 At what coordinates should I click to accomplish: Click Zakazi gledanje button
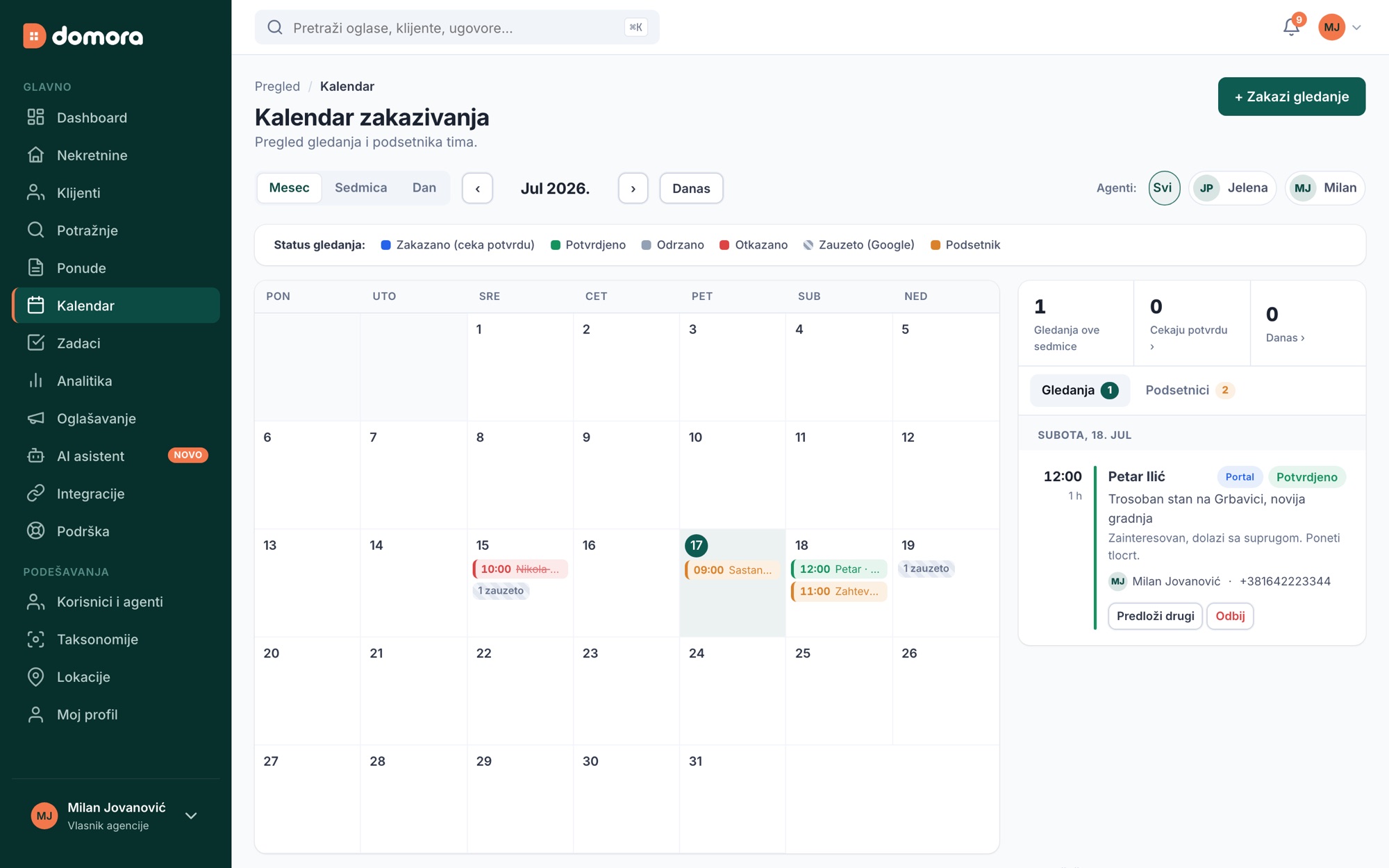(1291, 97)
